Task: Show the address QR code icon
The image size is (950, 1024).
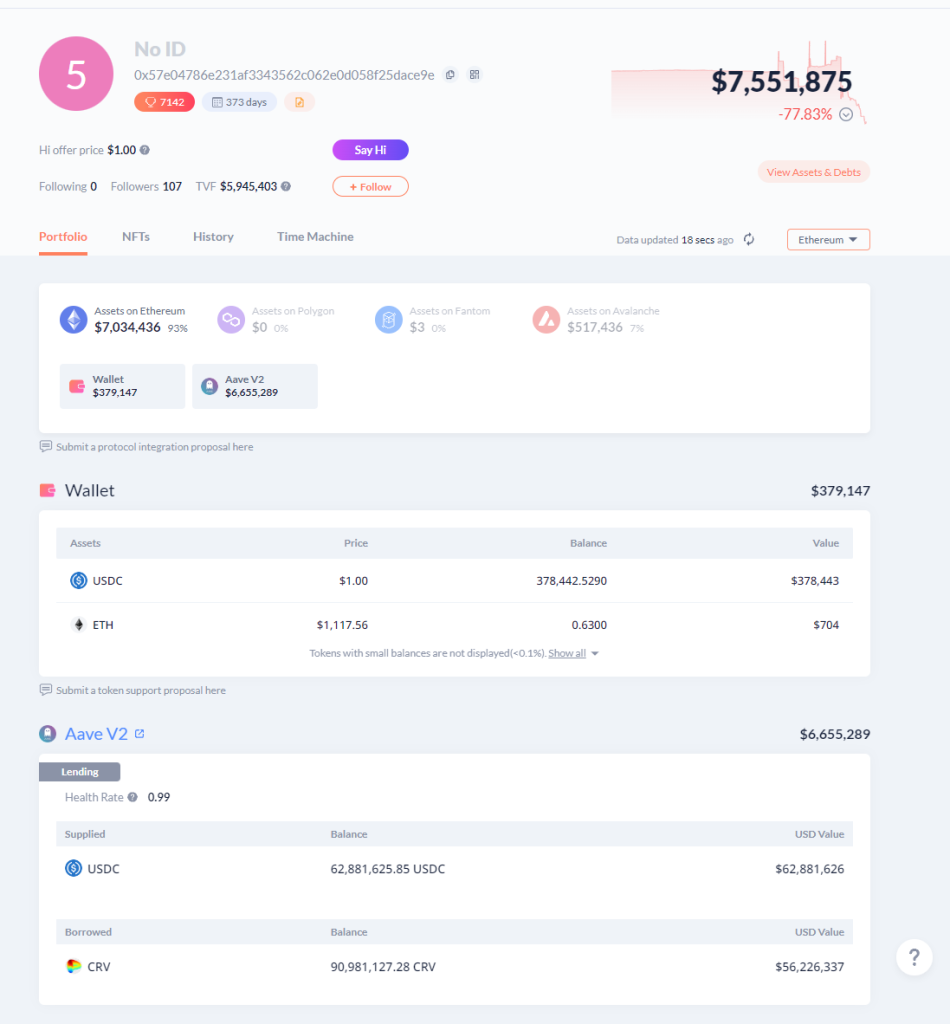Action: tap(475, 75)
